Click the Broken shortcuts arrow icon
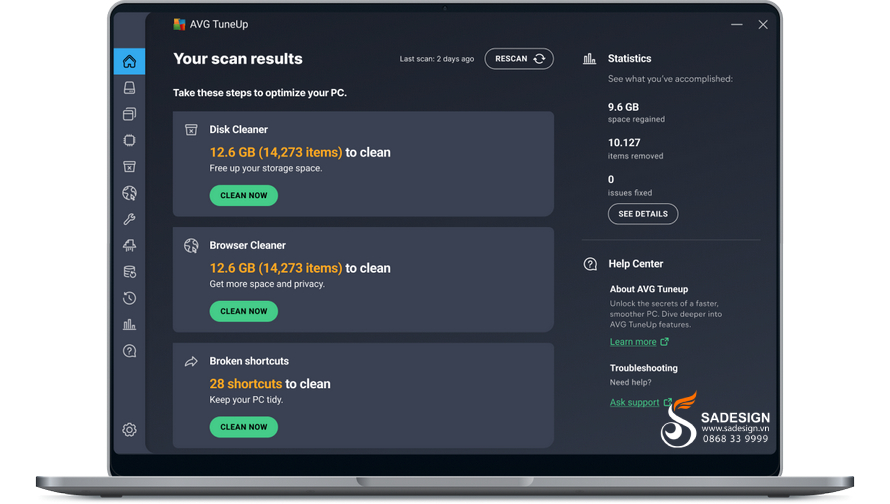The width and height of the screenshot is (890, 504). click(191, 362)
